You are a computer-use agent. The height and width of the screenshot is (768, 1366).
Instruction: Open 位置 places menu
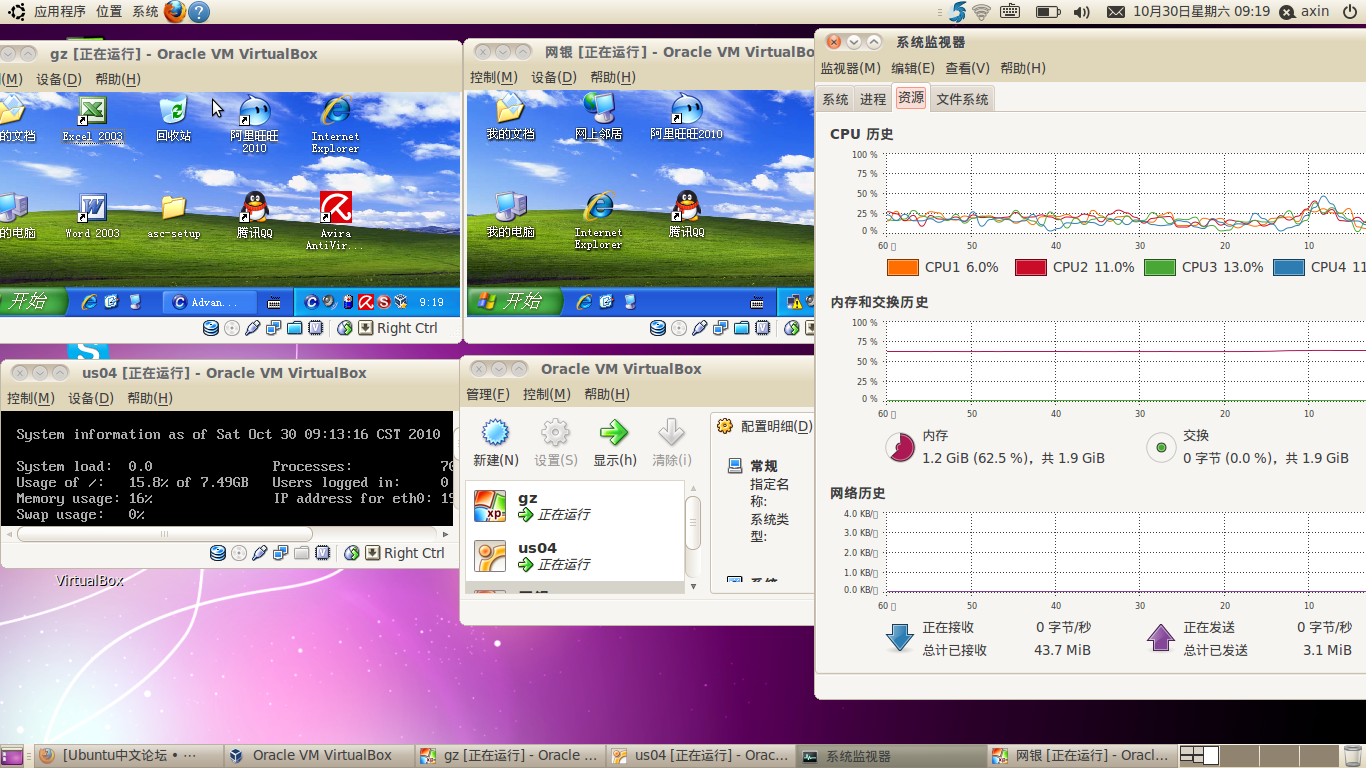(109, 11)
